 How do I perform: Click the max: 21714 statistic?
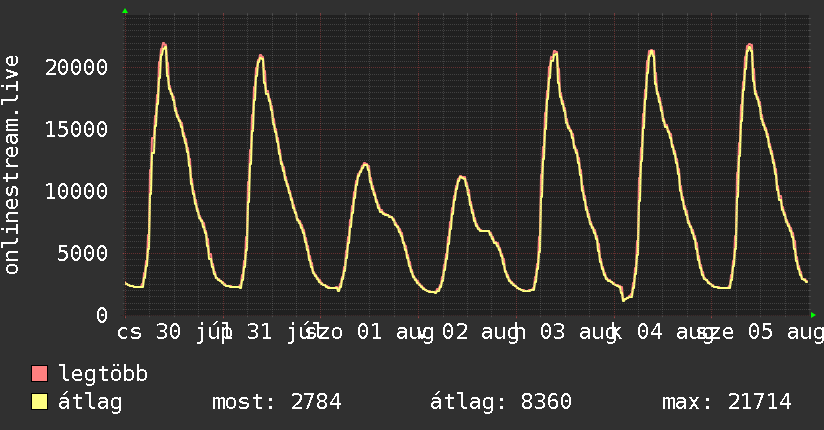coord(727,402)
